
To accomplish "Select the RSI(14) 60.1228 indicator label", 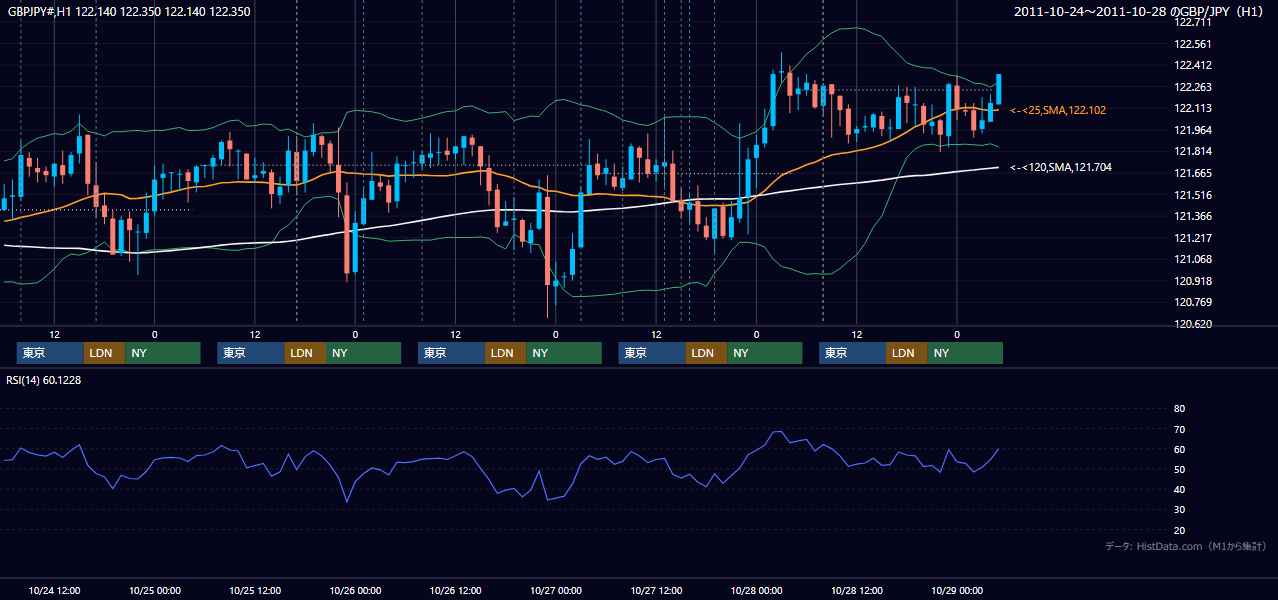I will pos(44,380).
